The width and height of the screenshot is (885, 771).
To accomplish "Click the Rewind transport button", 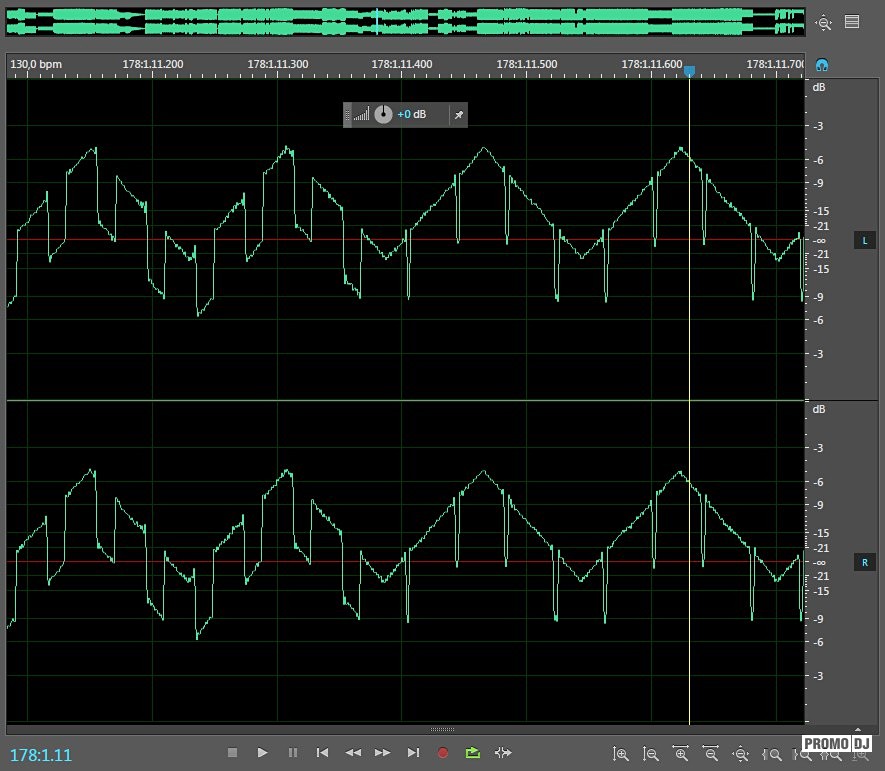I will pyautogui.click(x=352, y=753).
